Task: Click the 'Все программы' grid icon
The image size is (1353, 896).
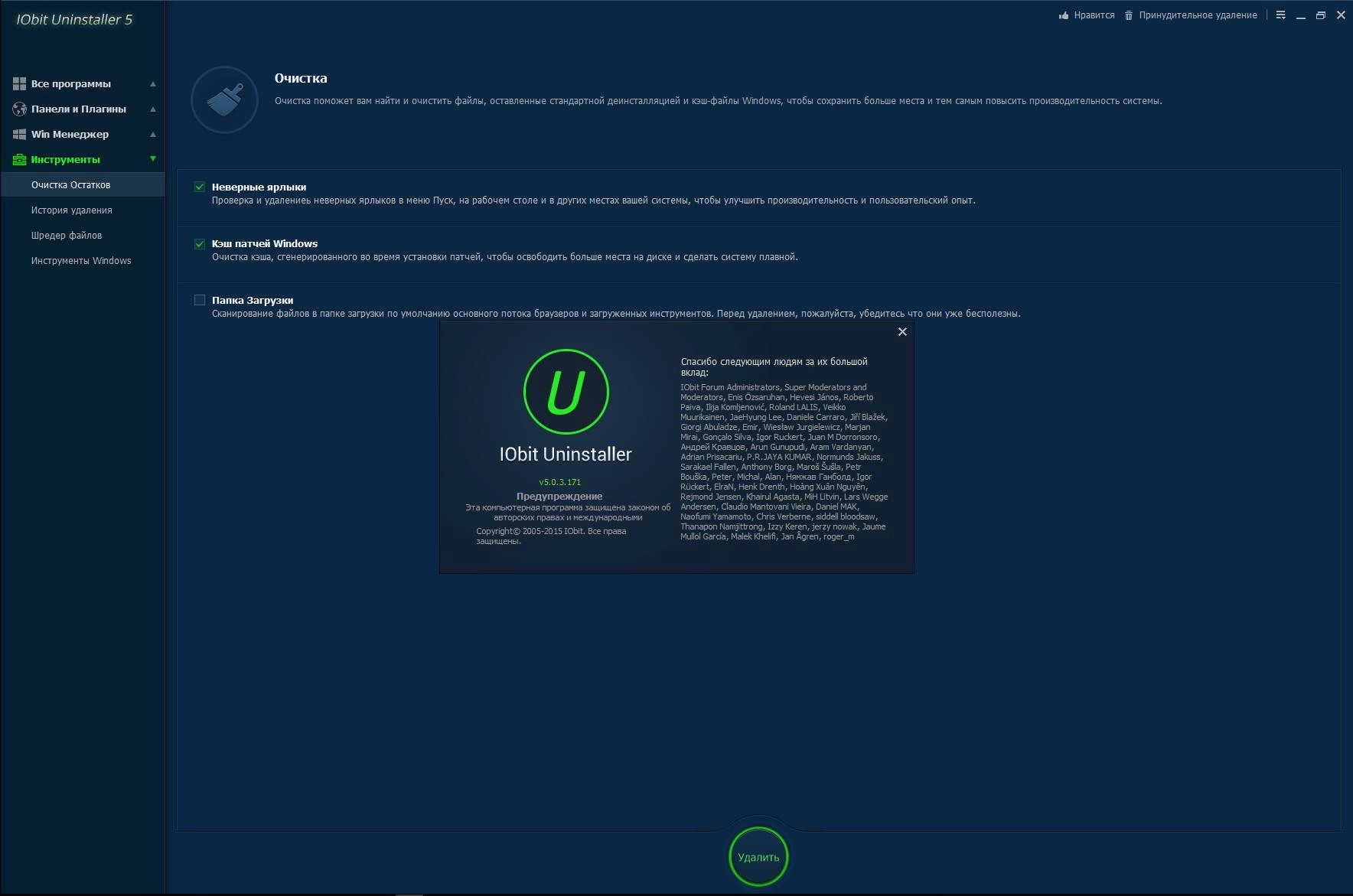Action: pyautogui.click(x=19, y=83)
